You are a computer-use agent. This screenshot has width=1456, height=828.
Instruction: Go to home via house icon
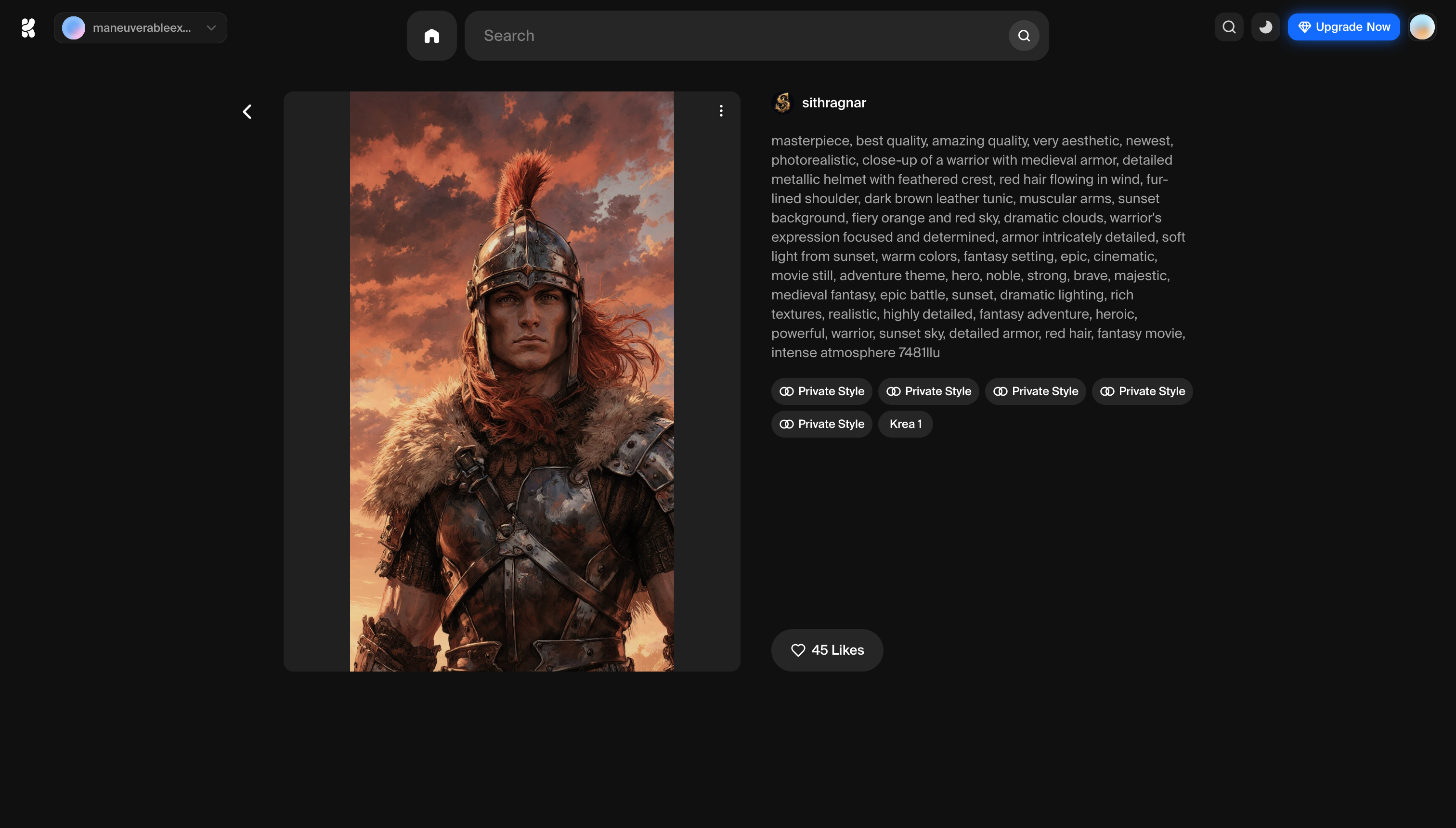tap(432, 36)
